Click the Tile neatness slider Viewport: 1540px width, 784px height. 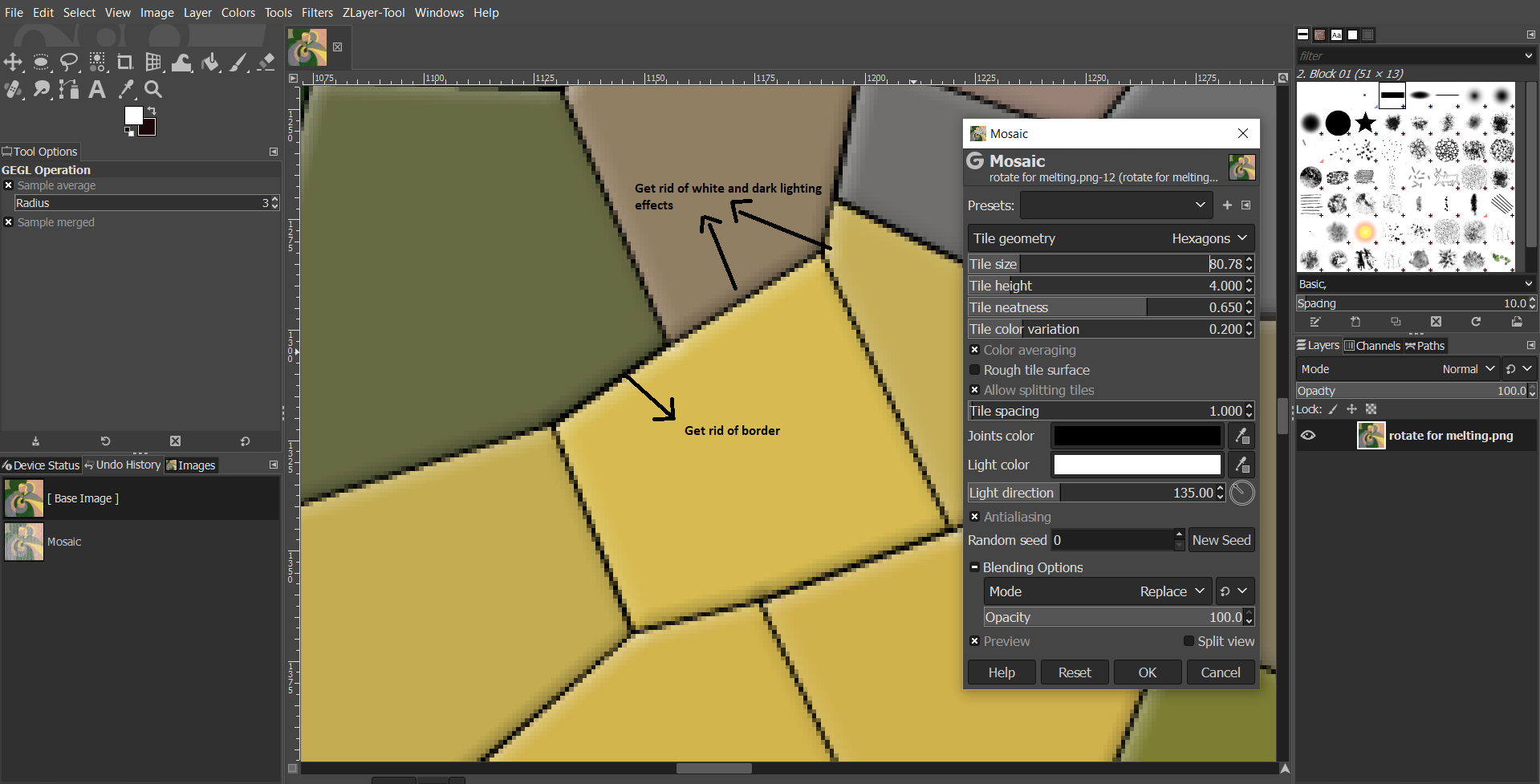click(1111, 307)
